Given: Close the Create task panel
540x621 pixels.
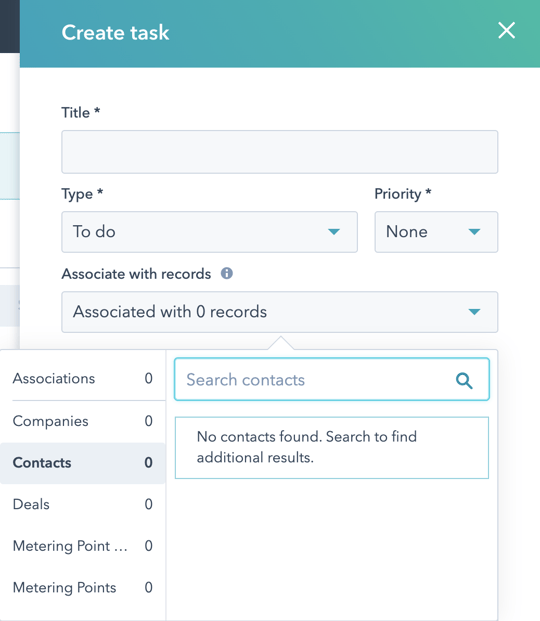Looking at the screenshot, I should pos(506,30).
